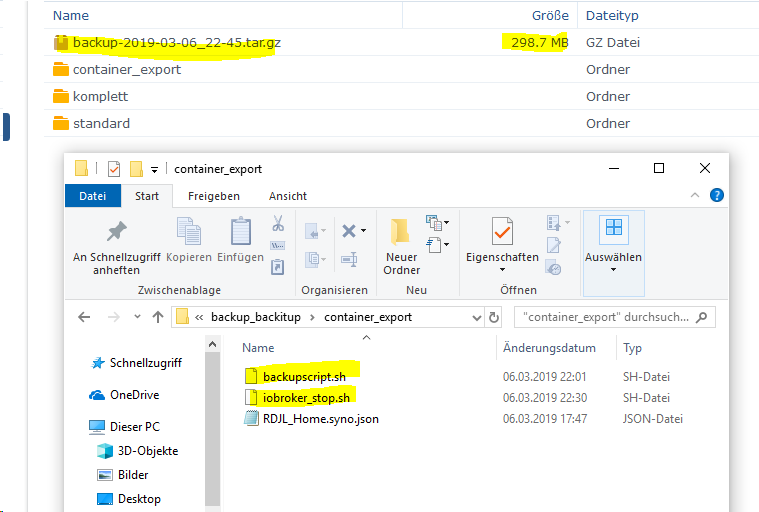
Task: Select the file backupscript.sh
Action: [304, 376]
